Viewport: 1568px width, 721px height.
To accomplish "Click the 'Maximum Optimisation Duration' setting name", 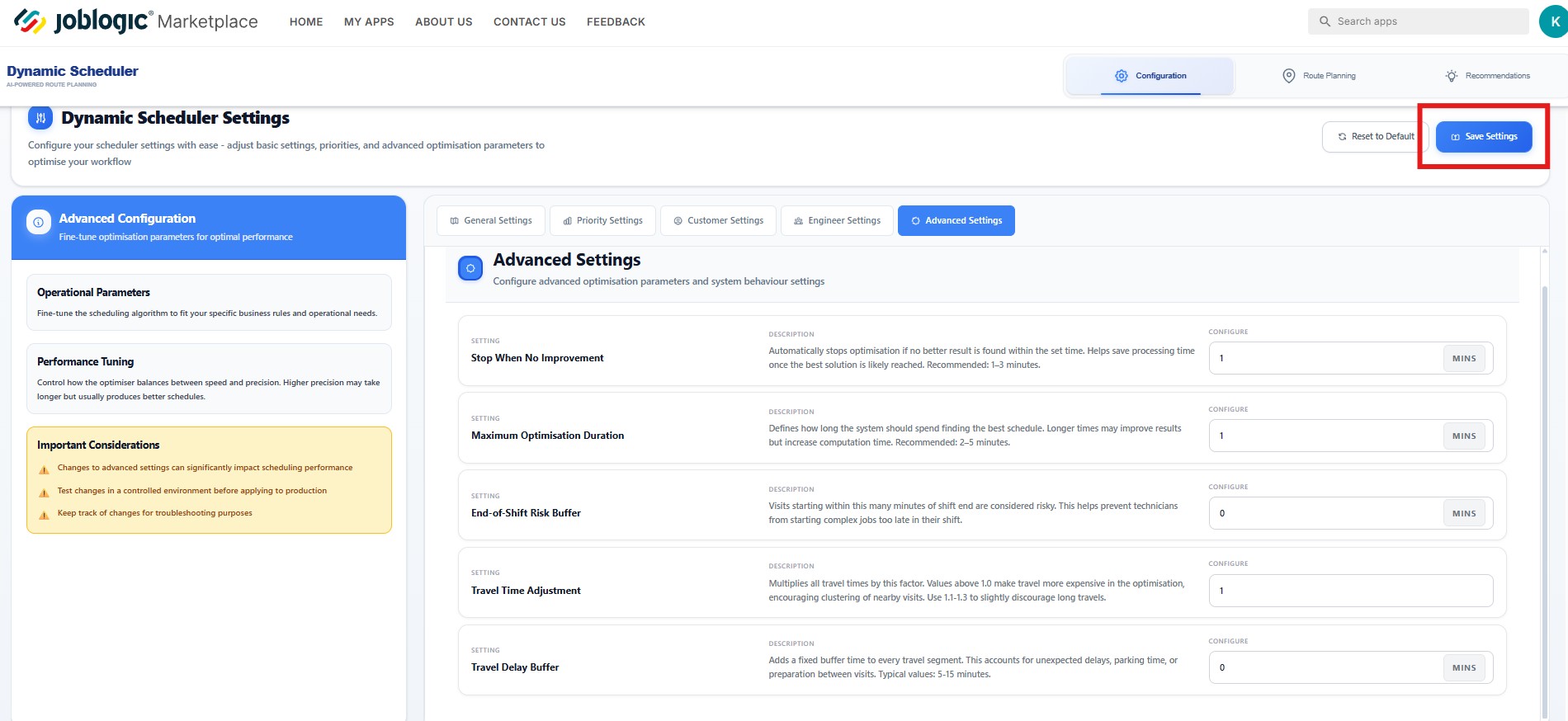I will tap(547, 436).
